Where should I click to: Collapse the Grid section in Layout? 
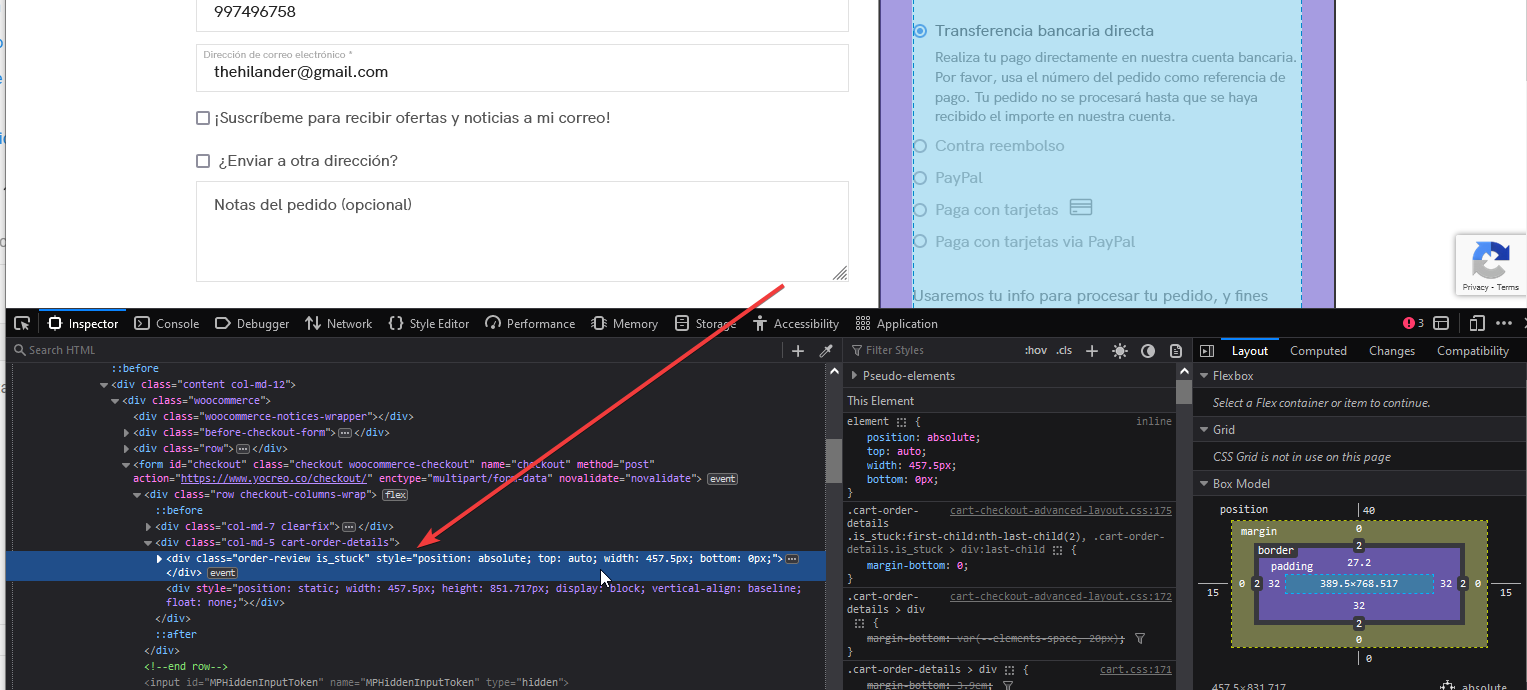1203,430
